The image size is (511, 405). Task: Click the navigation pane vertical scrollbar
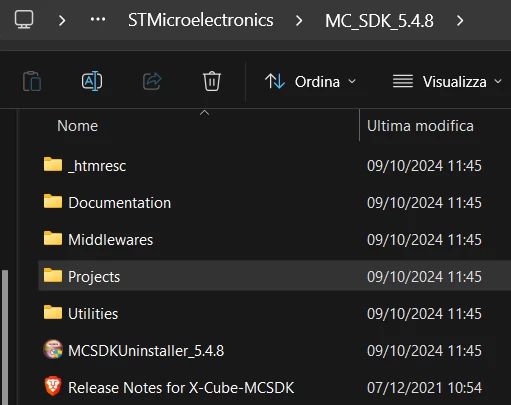point(5,337)
